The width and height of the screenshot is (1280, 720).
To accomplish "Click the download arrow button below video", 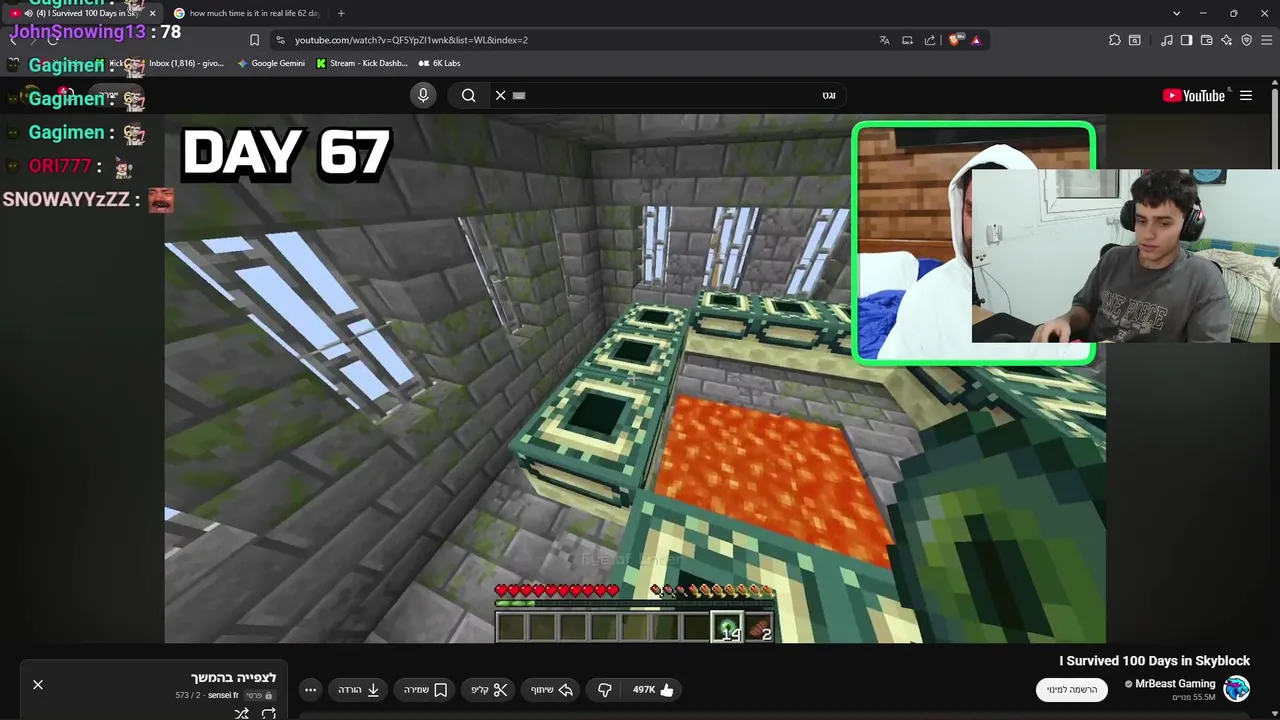I will 359,689.
